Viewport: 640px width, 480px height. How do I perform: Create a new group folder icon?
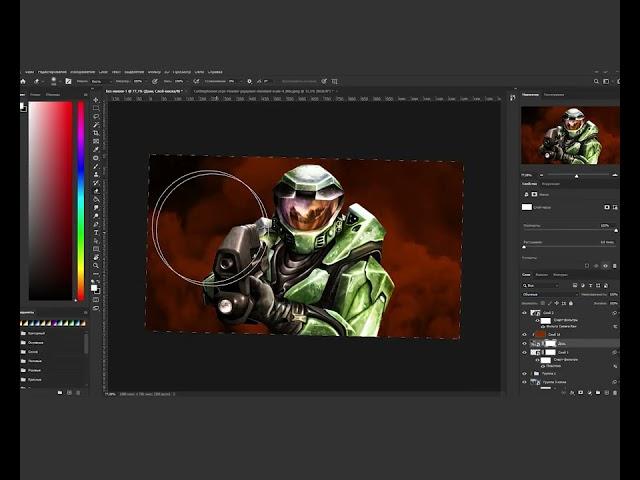(598, 393)
